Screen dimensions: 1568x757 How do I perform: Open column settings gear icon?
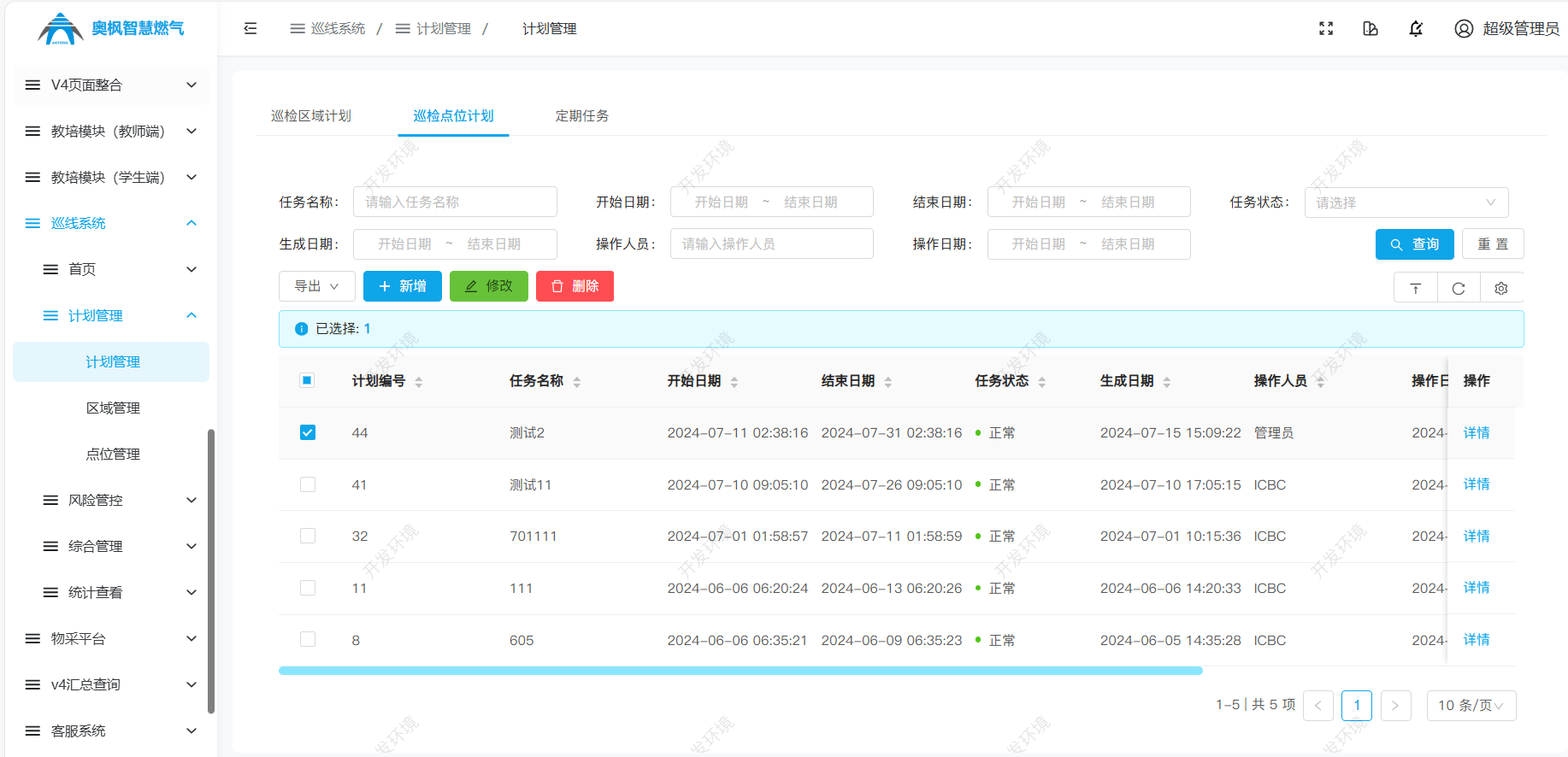click(1501, 288)
